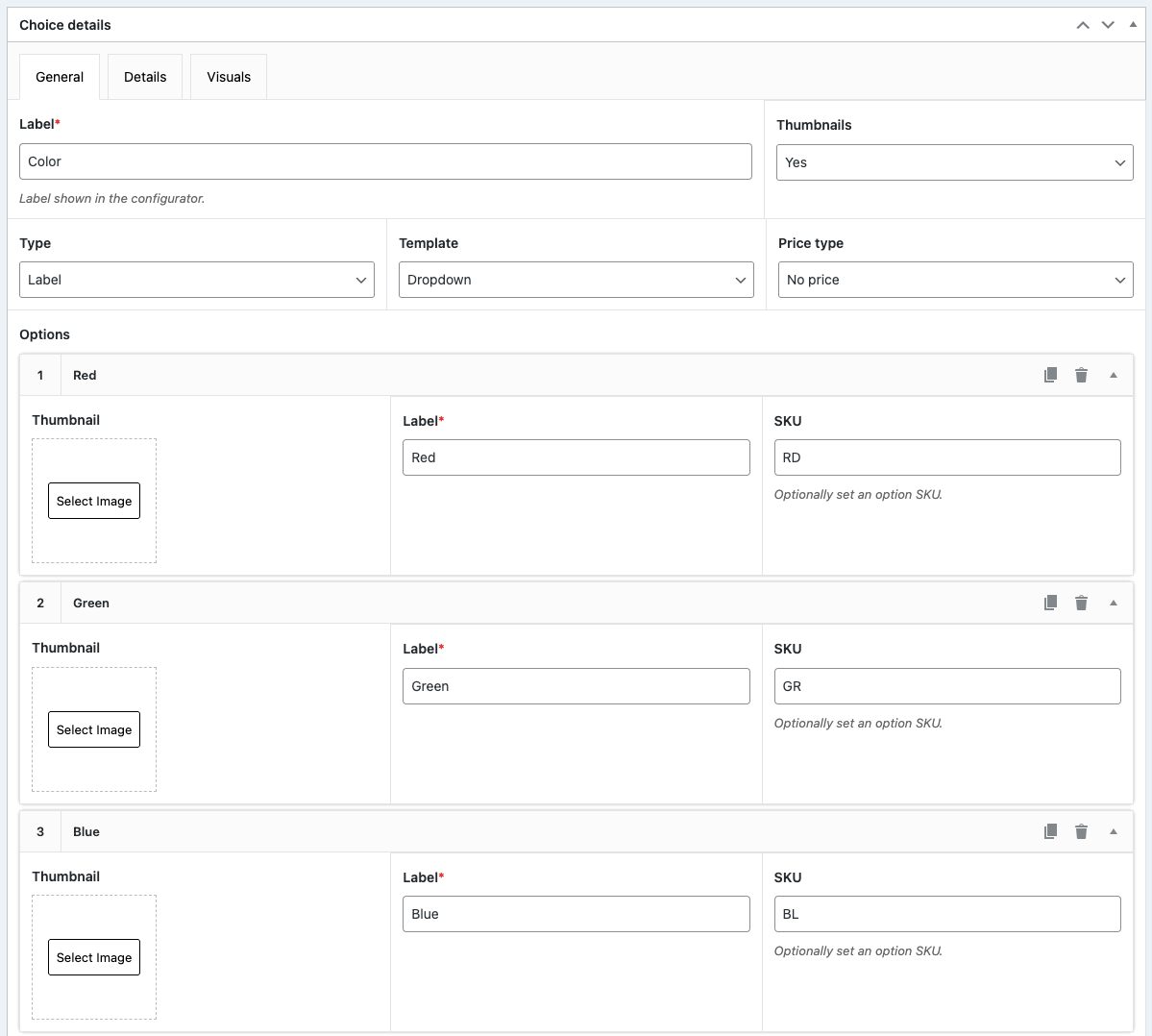Switch to the Visuals tab

click(x=229, y=77)
